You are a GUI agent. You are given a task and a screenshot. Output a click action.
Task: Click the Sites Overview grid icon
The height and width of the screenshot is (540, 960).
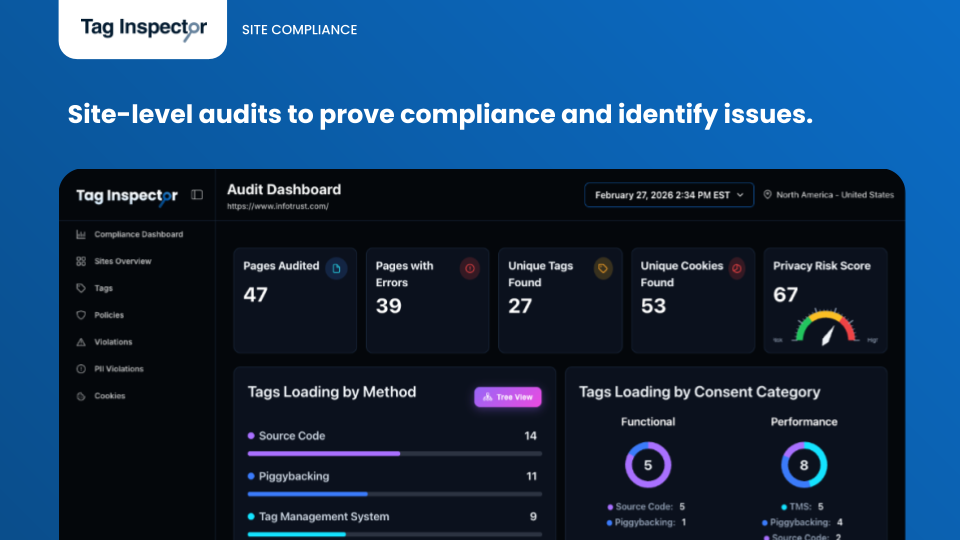point(81,261)
